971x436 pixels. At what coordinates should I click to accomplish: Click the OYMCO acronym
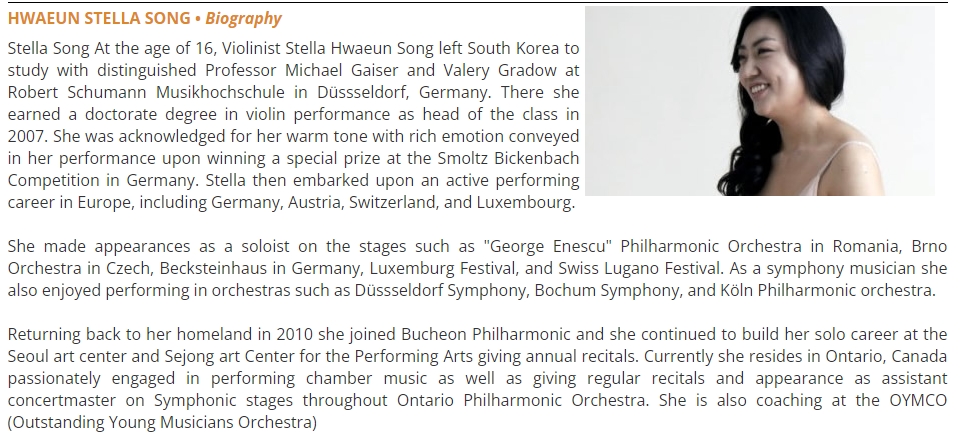click(918, 401)
